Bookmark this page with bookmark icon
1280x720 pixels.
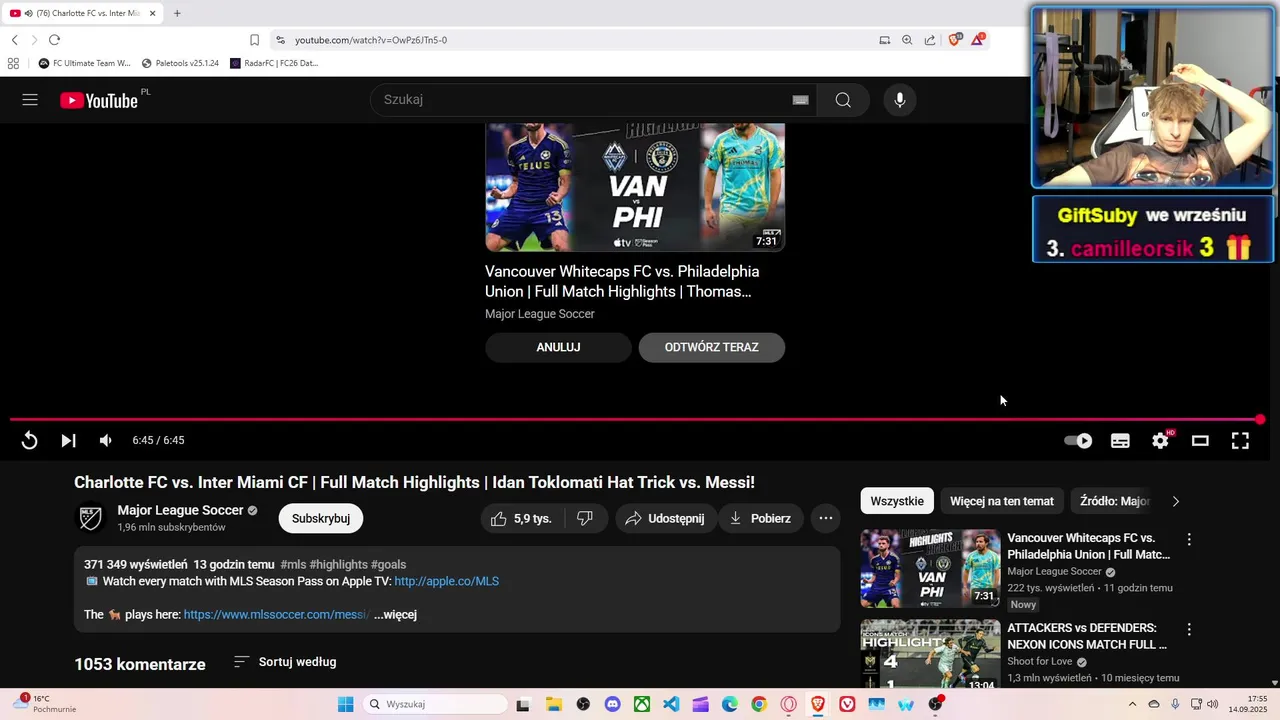(x=254, y=40)
